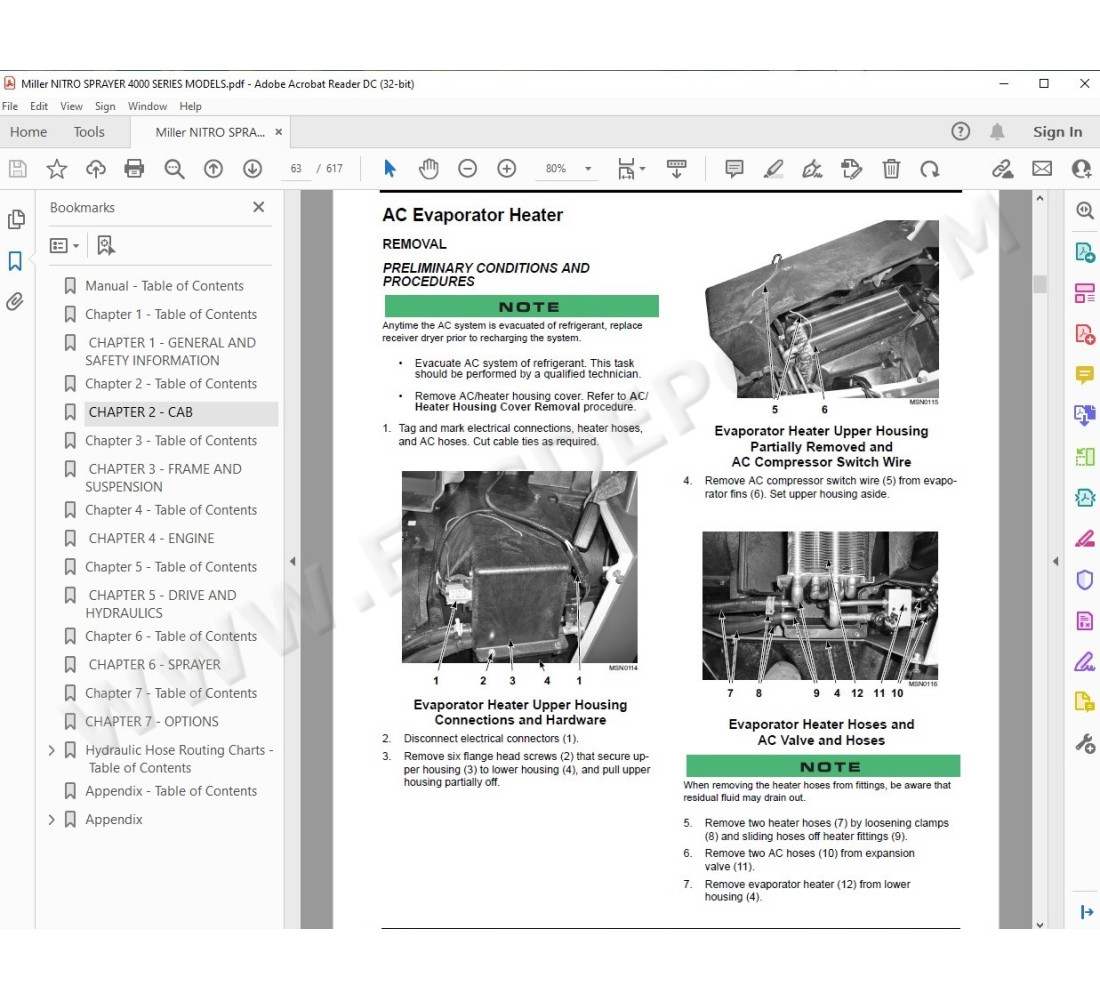Image resolution: width=1100 pixels, height=1000 pixels.
Task: Expand the Appendix bookmark
Action: 52,820
